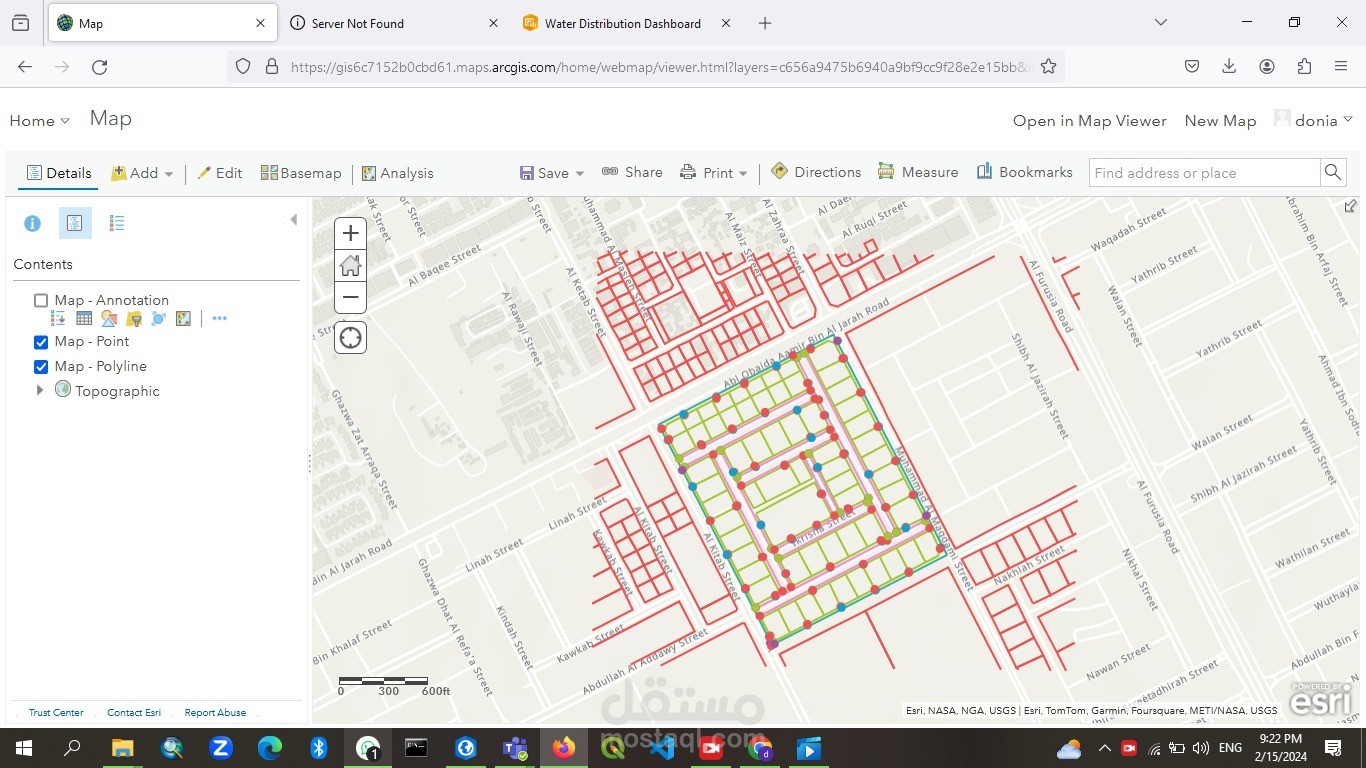
Task: Expand map attribution in map corner
Action: tap(1350, 206)
